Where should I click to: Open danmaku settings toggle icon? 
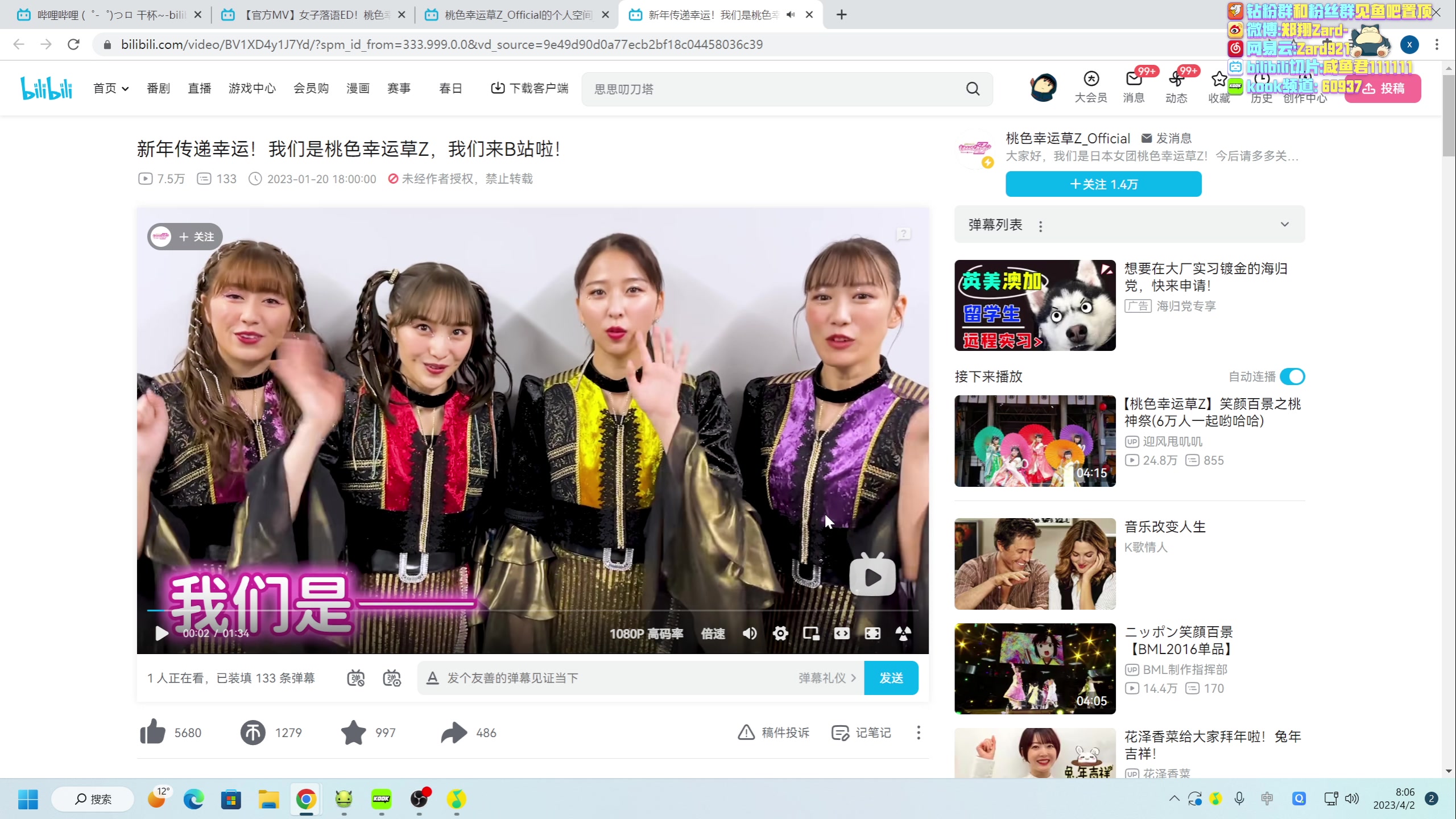pyautogui.click(x=392, y=678)
